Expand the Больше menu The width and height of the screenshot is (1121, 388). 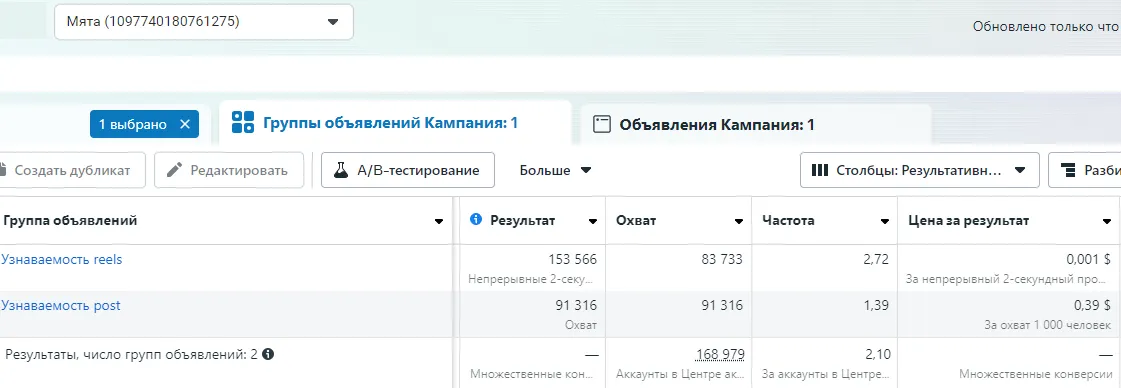556,171
